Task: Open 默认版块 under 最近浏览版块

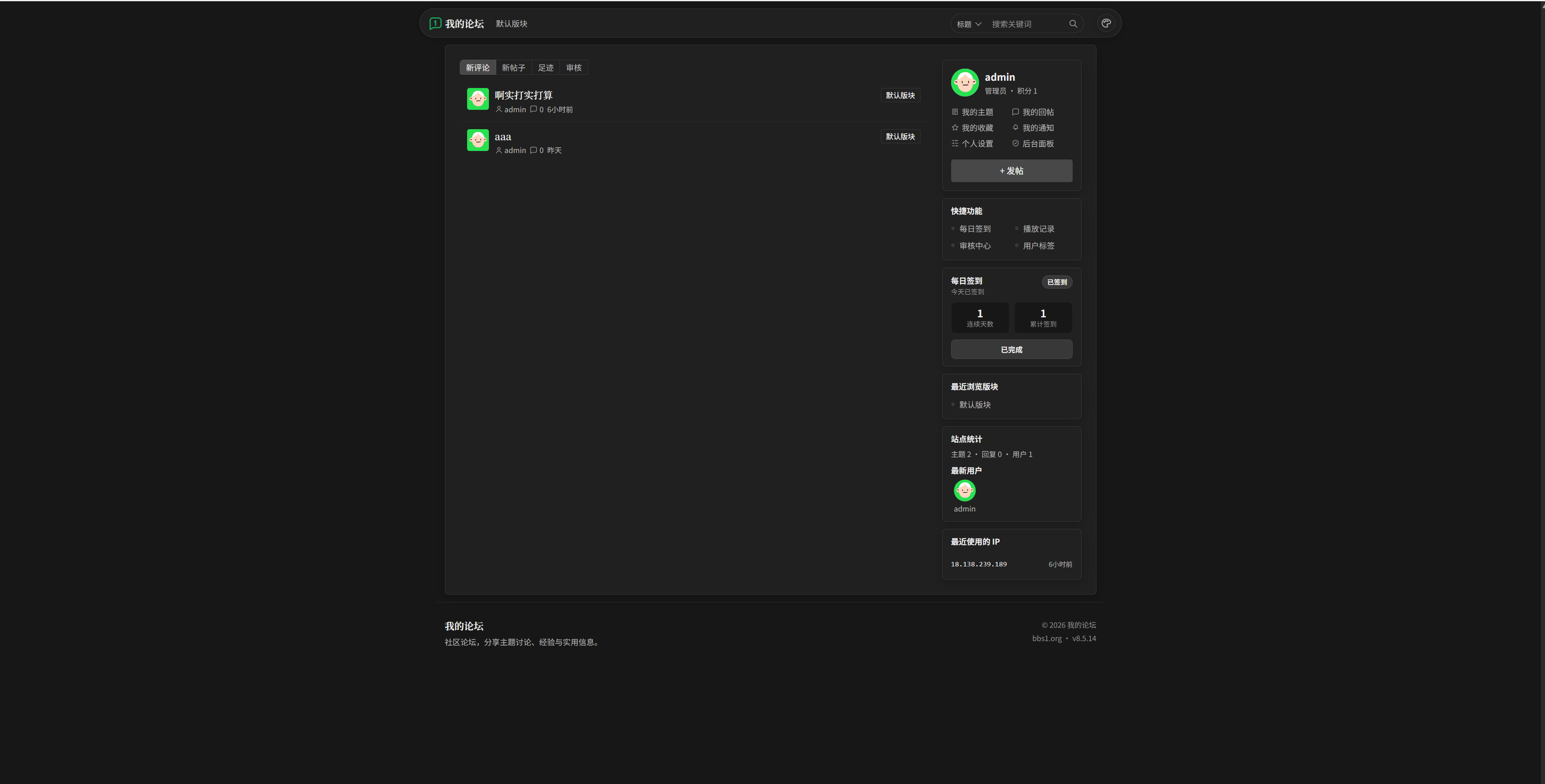Action: pos(975,405)
